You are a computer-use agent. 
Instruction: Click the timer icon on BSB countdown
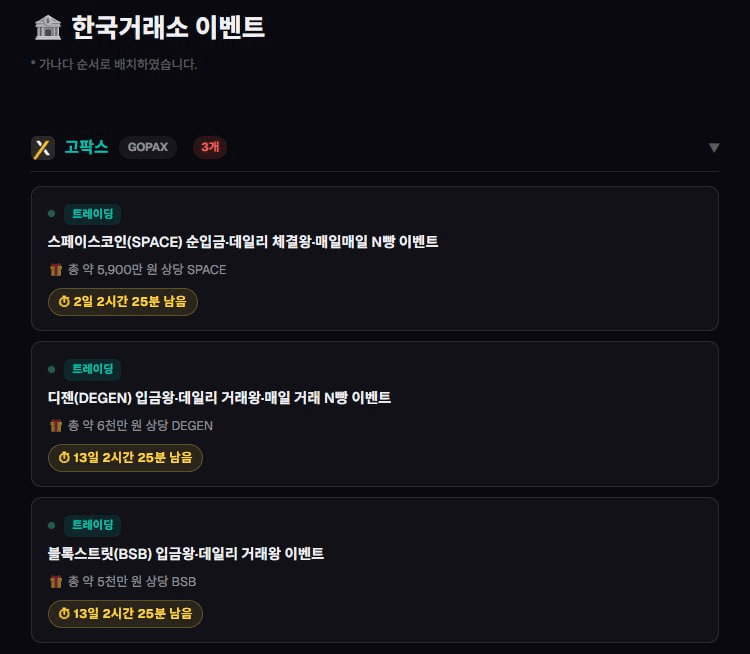[64, 613]
